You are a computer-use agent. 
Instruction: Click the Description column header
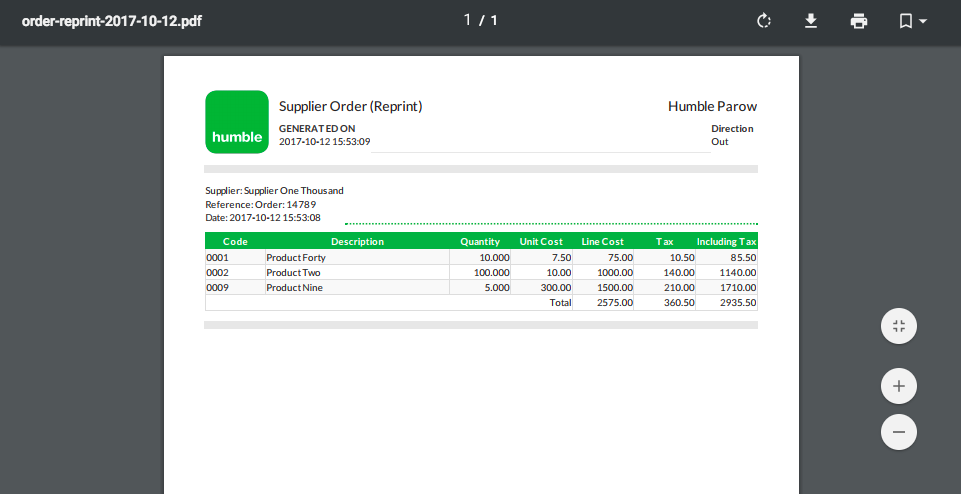[357, 241]
